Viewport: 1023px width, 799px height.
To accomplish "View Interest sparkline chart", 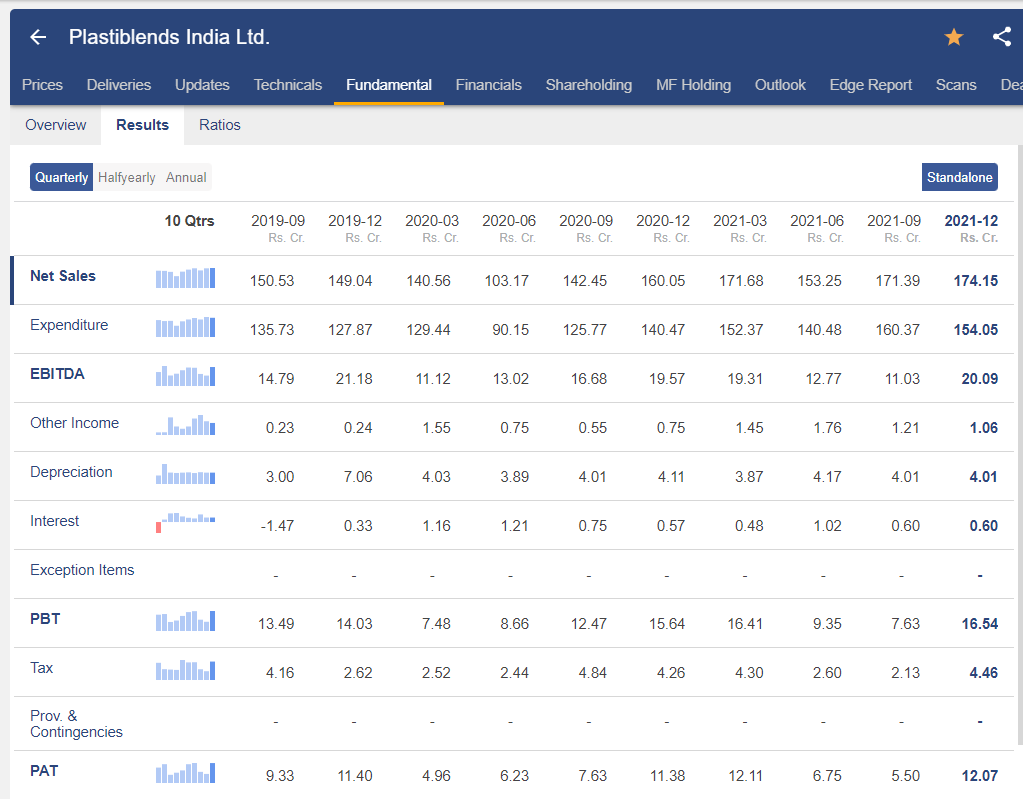I will (x=185, y=523).
